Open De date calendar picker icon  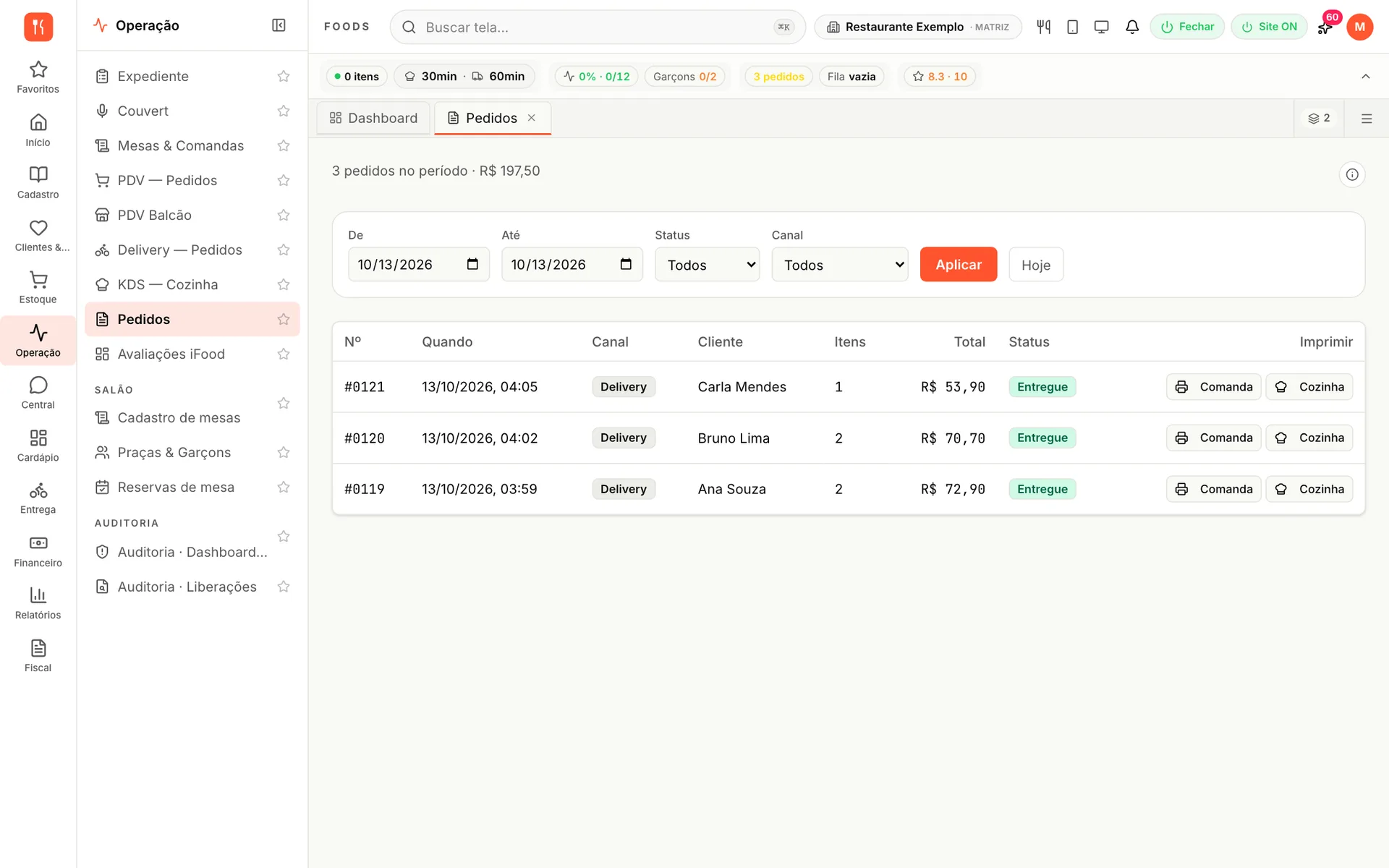(472, 264)
